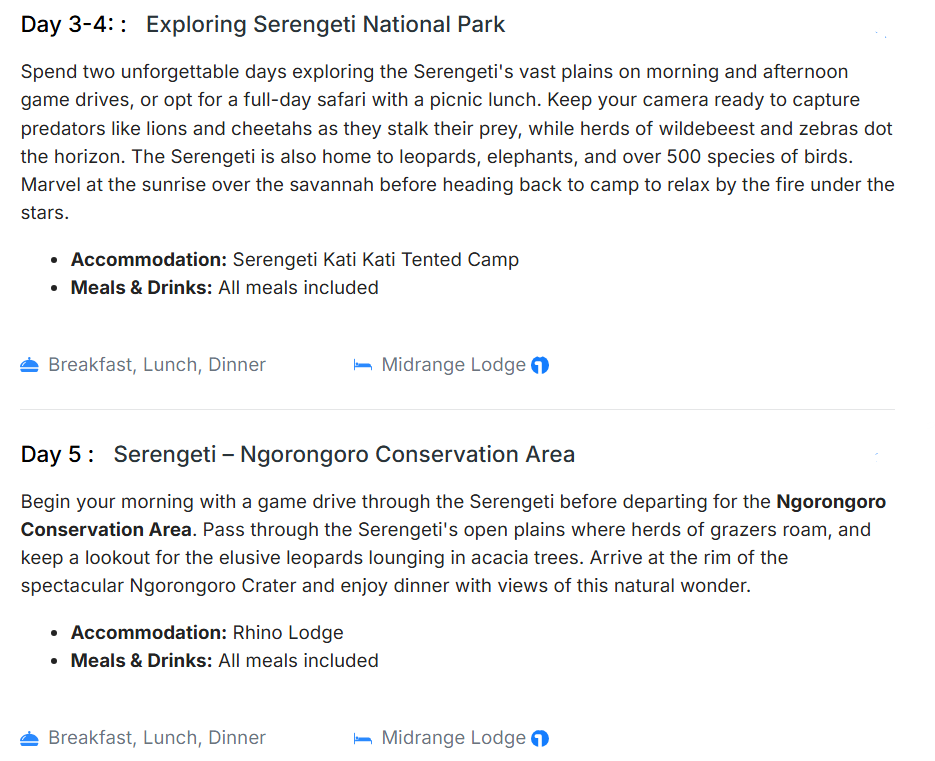The width and height of the screenshot is (935, 761).
Task: Click 'Breakfast, Lunch, Dinner' under Day 3-4
Action: pyautogui.click(x=157, y=365)
